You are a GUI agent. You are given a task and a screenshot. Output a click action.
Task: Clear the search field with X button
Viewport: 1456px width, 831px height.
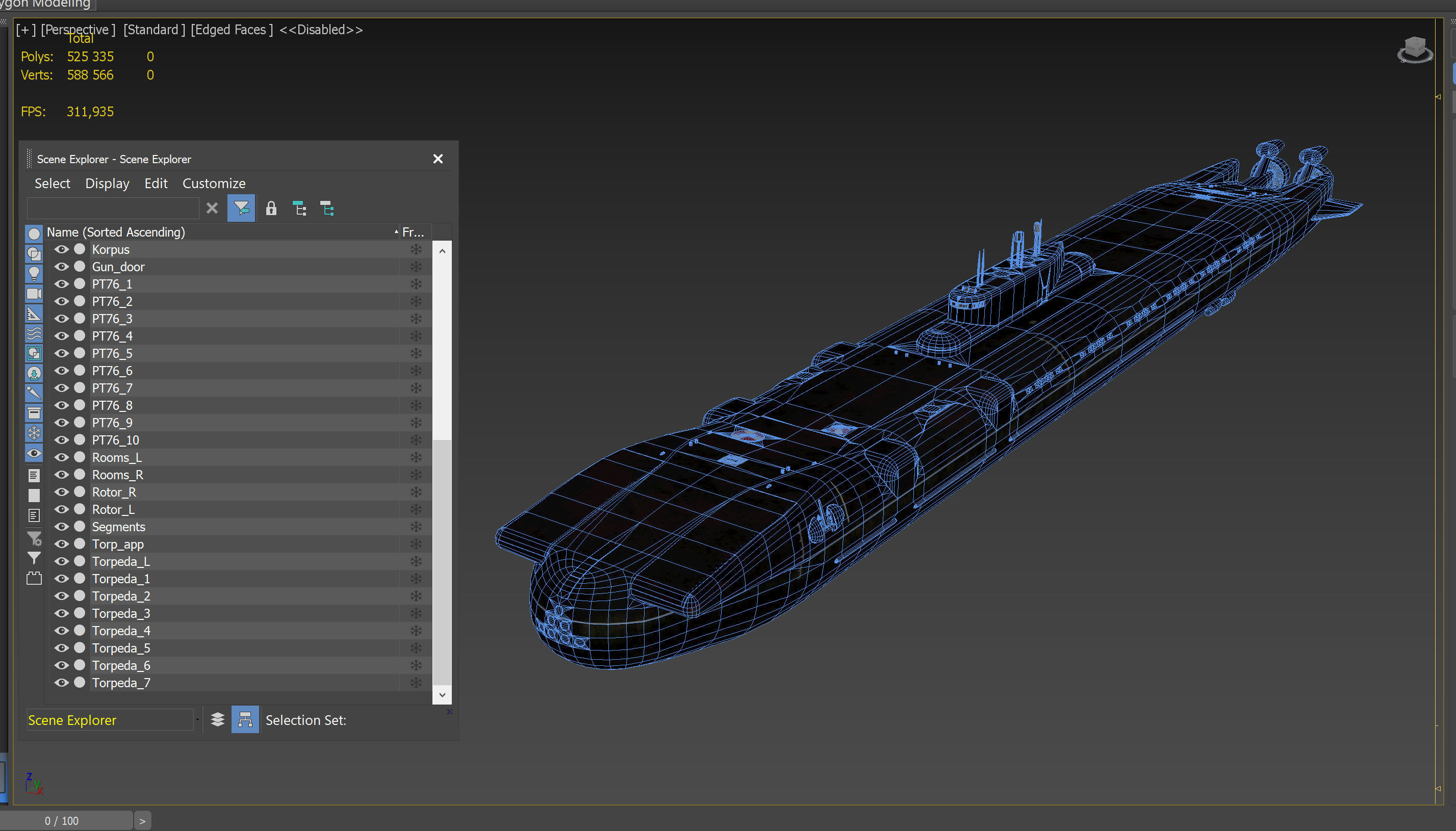[212, 209]
